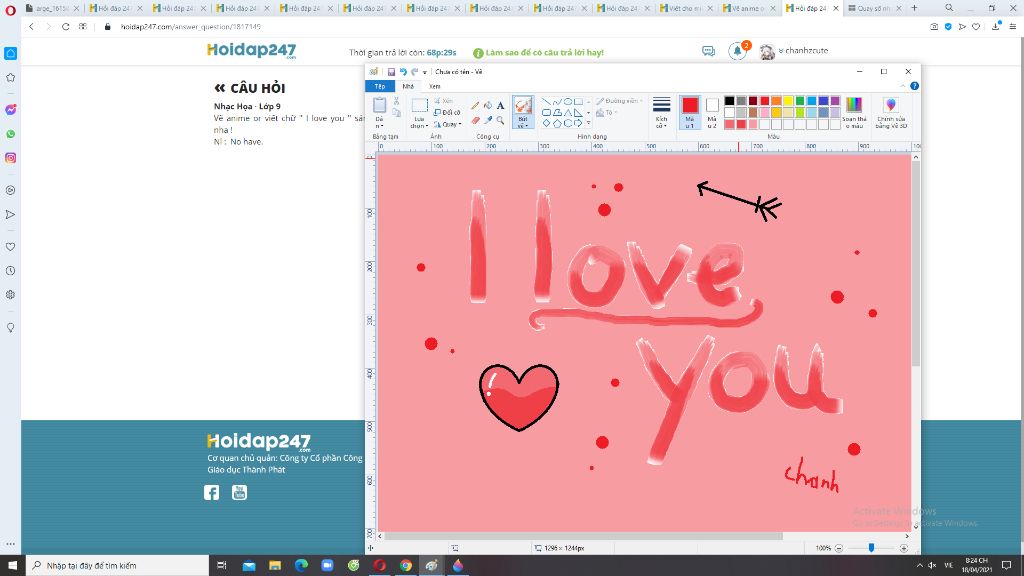Click the CÂU HỎI back heading
This screenshot has height=576, width=1024.
(249, 88)
